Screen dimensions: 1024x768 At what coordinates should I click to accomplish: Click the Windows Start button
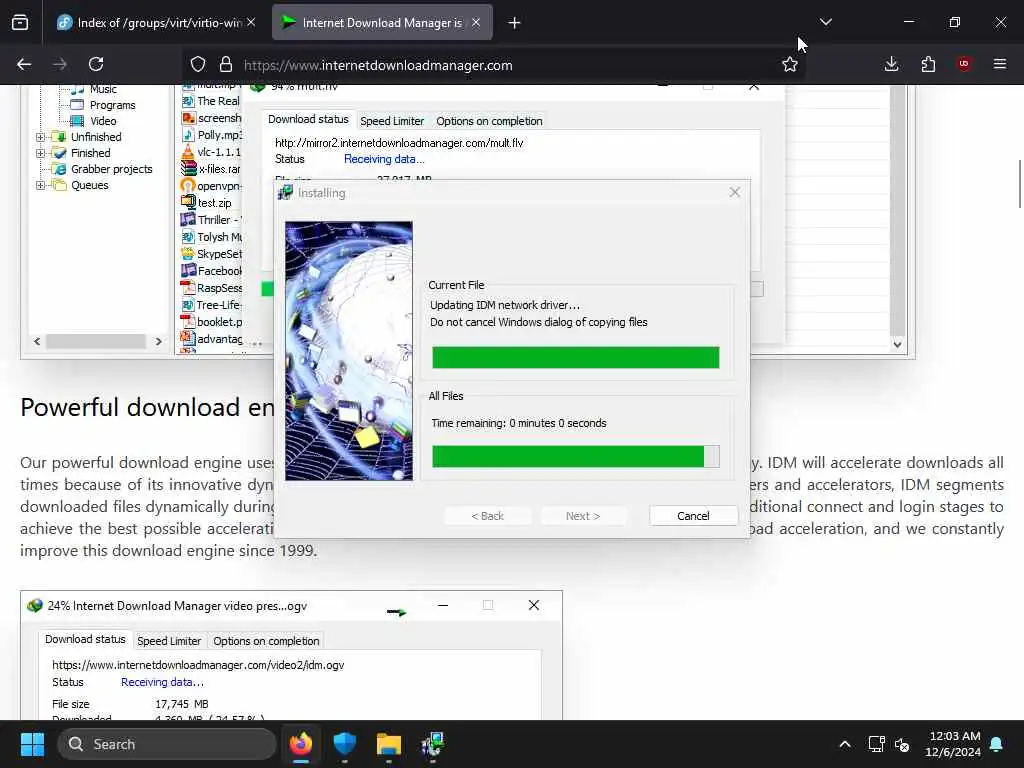click(32, 744)
